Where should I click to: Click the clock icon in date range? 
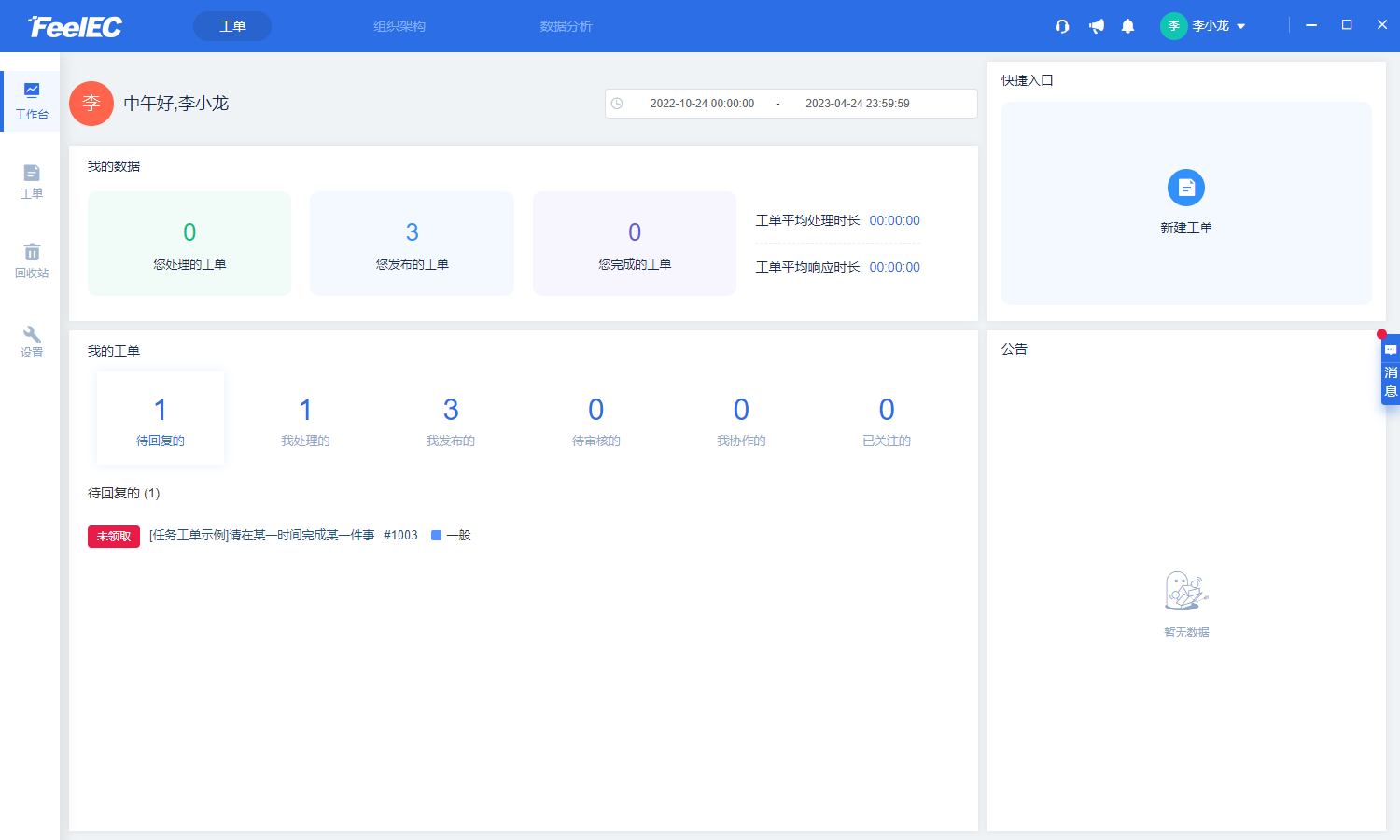click(x=617, y=104)
